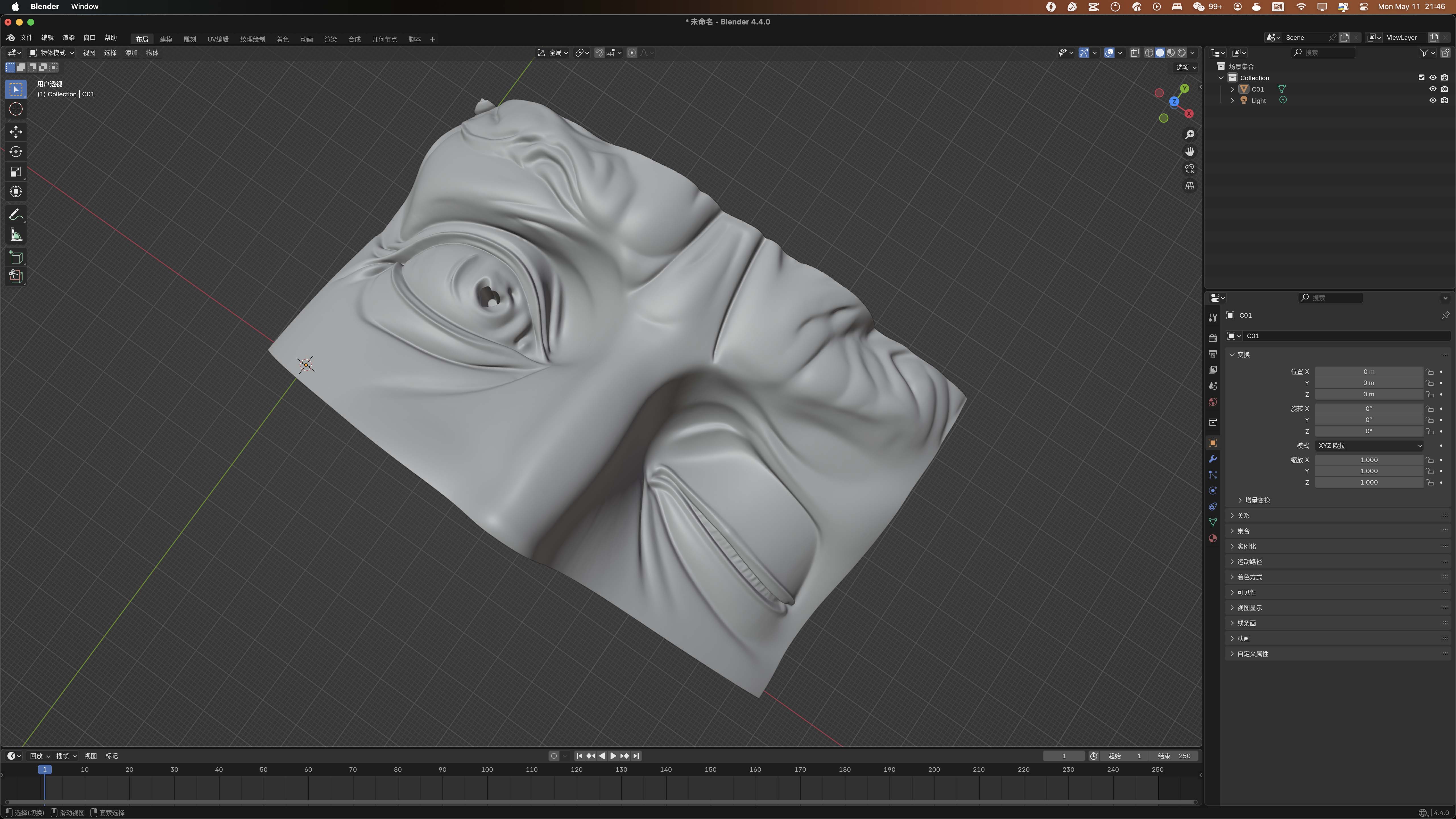The height and width of the screenshot is (819, 1456).
Task: Expand the Light tree item
Action: click(x=1233, y=101)
